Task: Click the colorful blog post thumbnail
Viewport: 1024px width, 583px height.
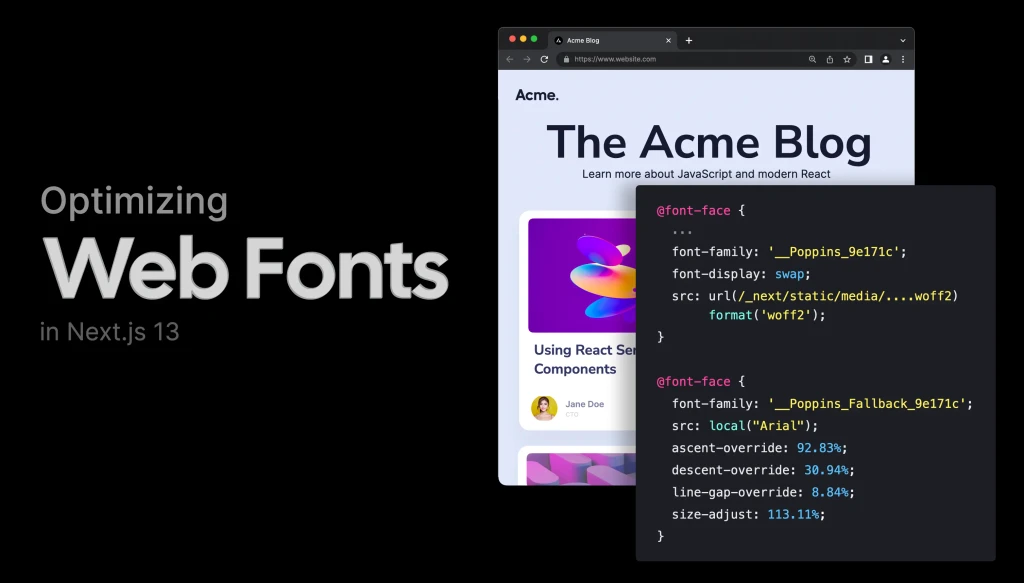Action: pos(582,276)
